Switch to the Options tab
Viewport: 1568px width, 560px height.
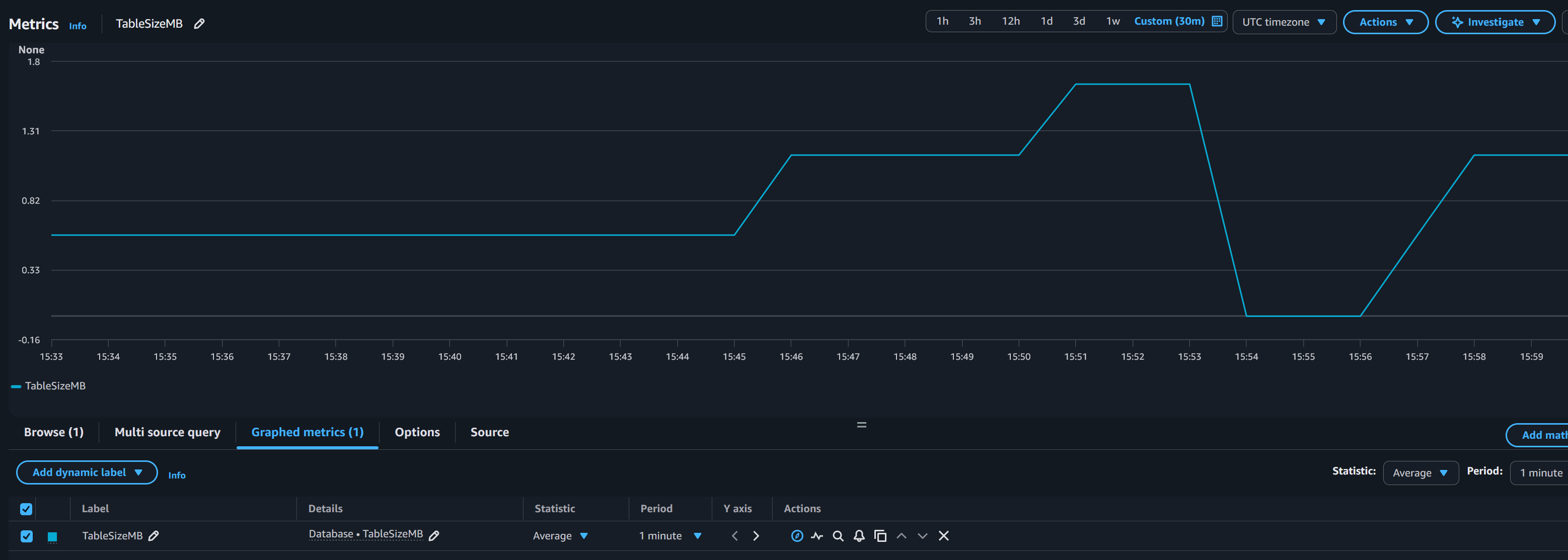point(417,432)
